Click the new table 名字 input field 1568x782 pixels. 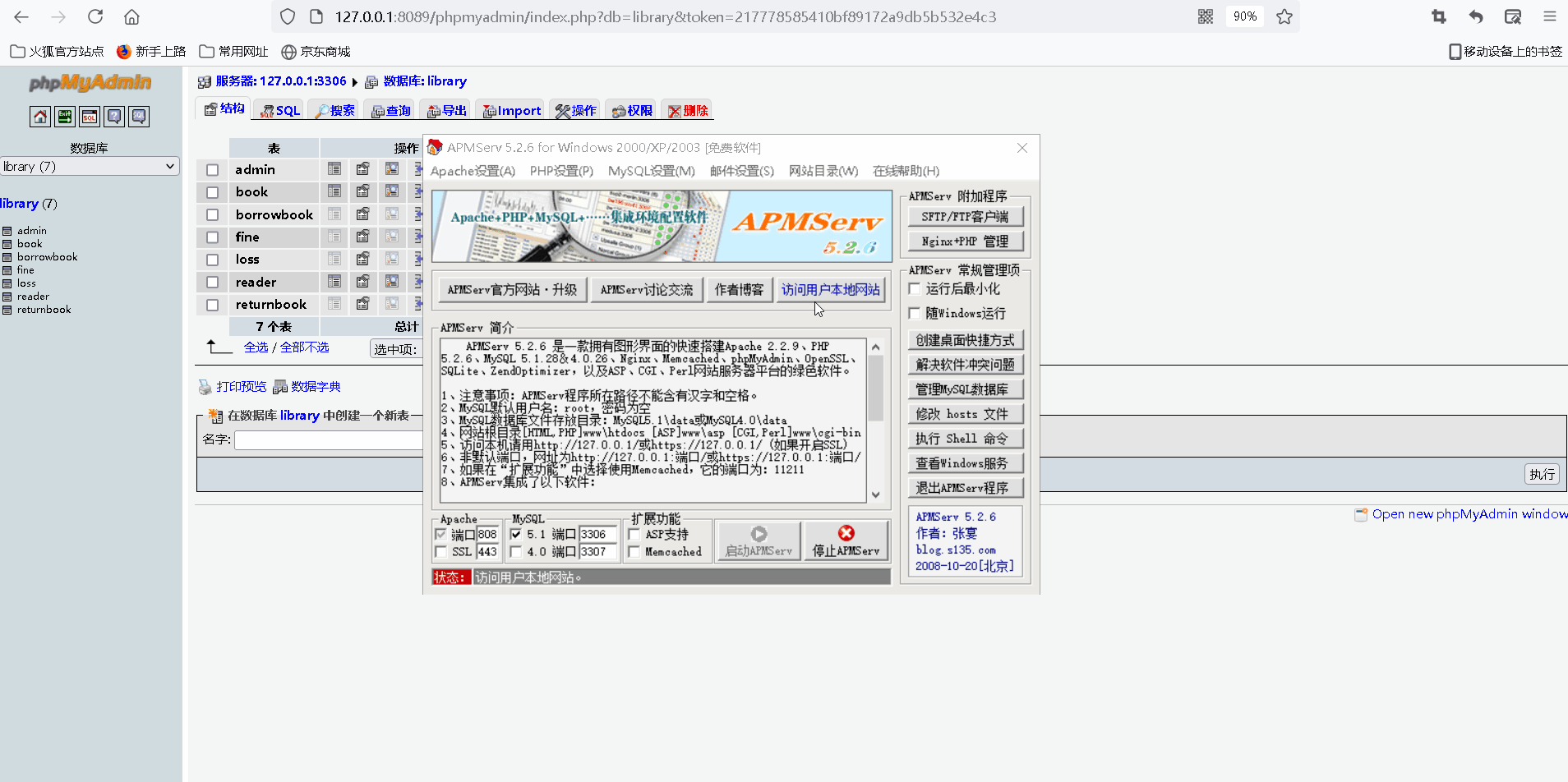tap(329, 440)
